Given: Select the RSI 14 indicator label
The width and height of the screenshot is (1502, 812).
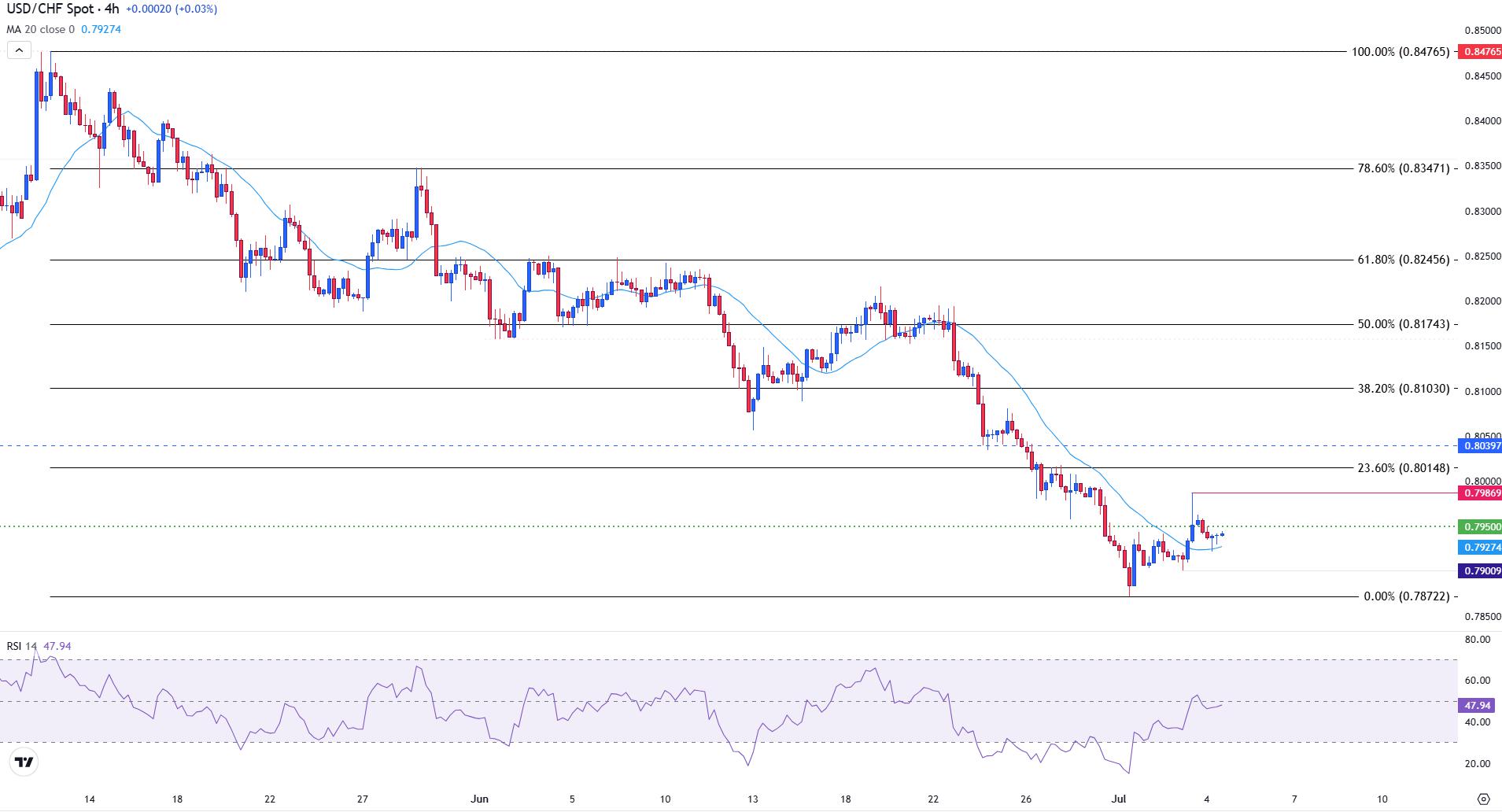Looking at the screenshot, I should pyautogui.click(x=22, y=646).
